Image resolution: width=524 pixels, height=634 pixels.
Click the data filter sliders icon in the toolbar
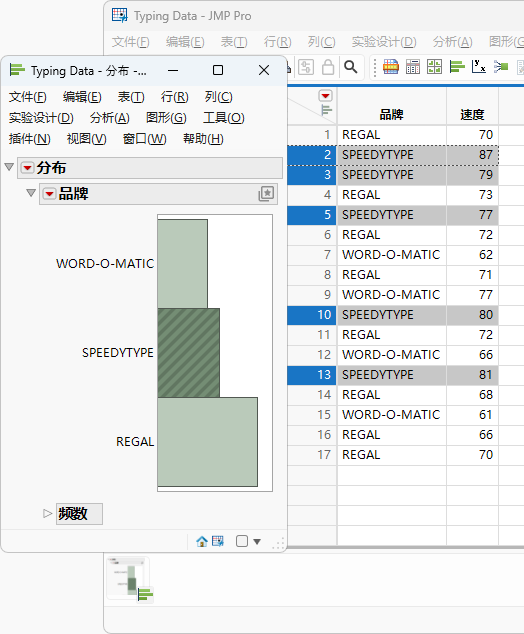pos(306,67)
